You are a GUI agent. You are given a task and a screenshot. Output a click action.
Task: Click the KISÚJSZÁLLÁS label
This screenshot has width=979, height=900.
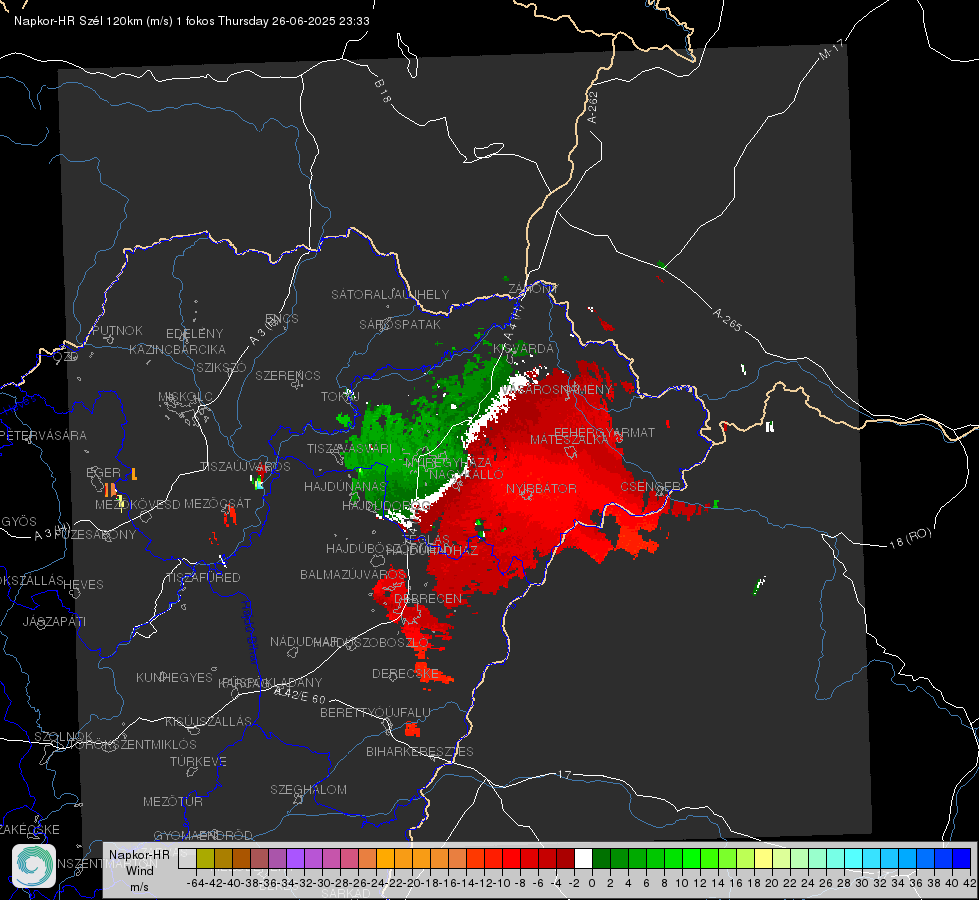pos(209,721)
